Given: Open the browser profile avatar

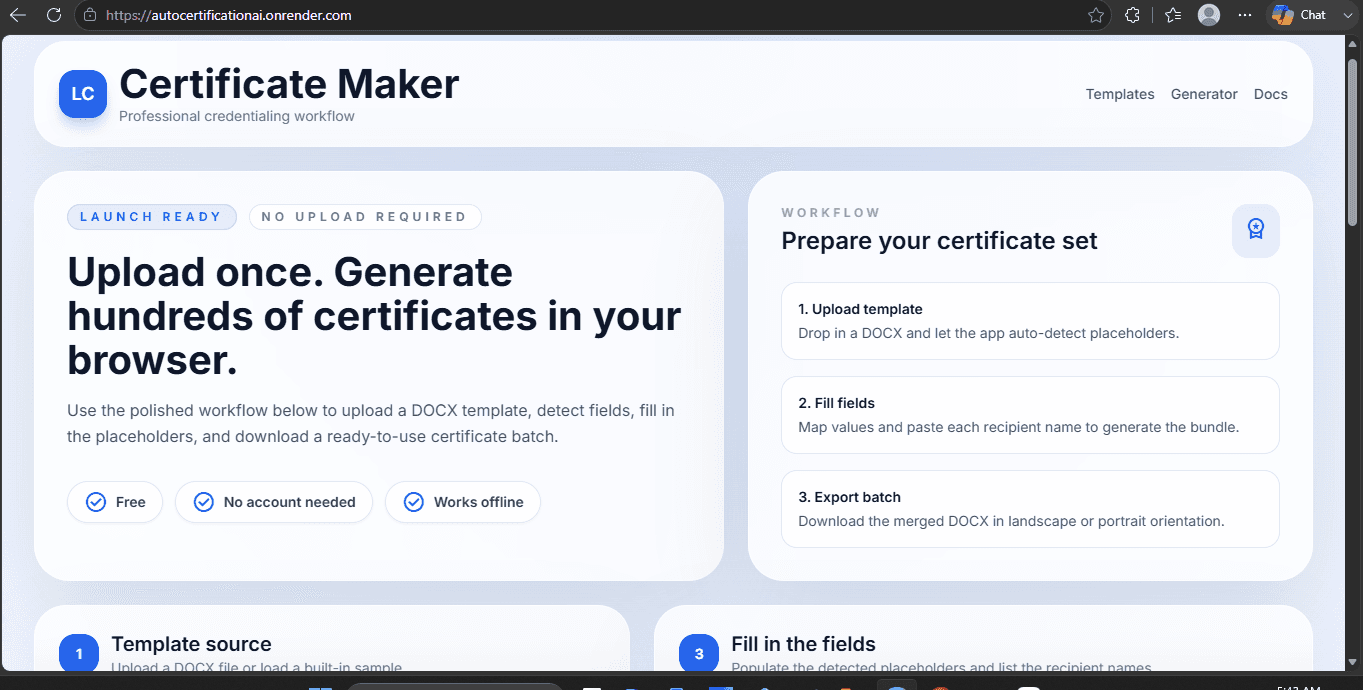Looking at the screenshot, I should (x=1209, y=15).
